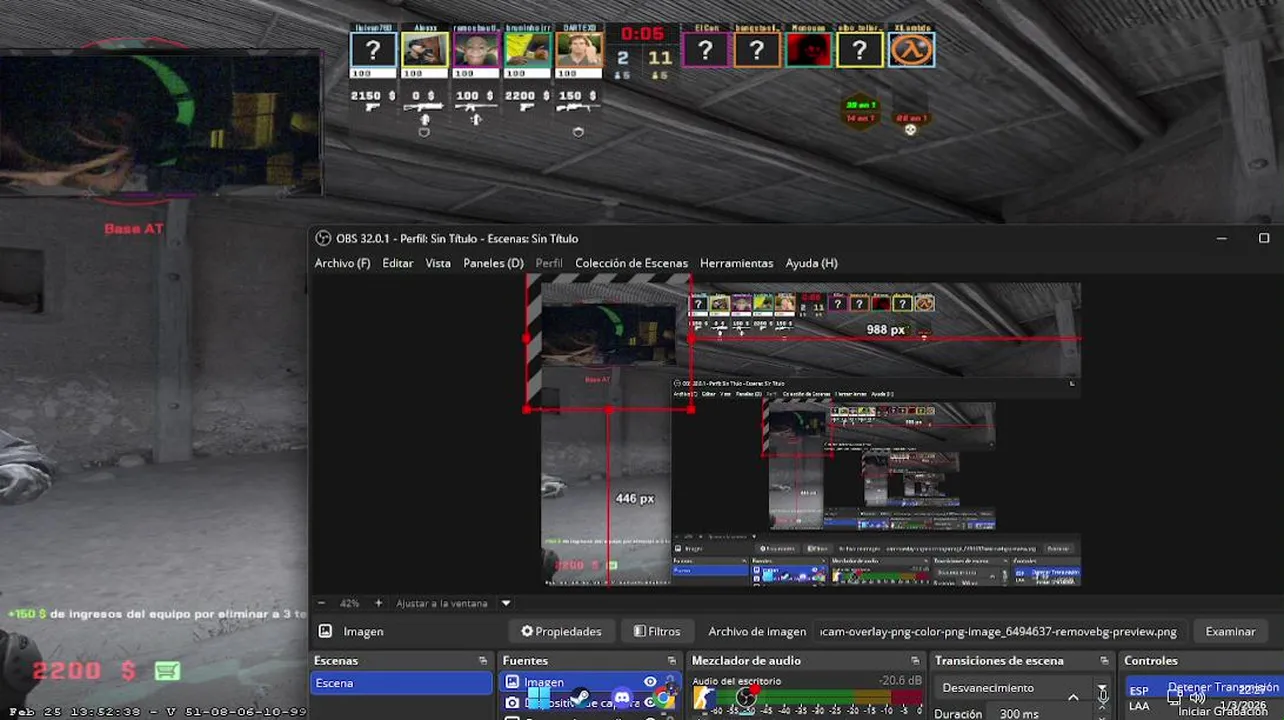Click the skull icon below the enemy scoreboard
Image resolution: width=1284 pixels, height=720 pixels.
tap(910, 129)
